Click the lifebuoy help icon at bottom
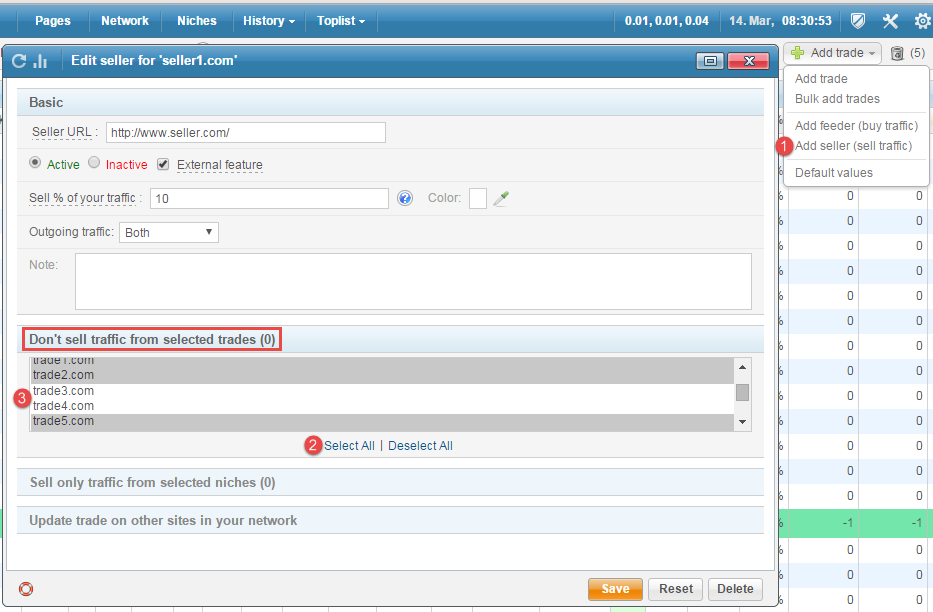Viewport: 933px width, 612px height. [x=26, y=589]
